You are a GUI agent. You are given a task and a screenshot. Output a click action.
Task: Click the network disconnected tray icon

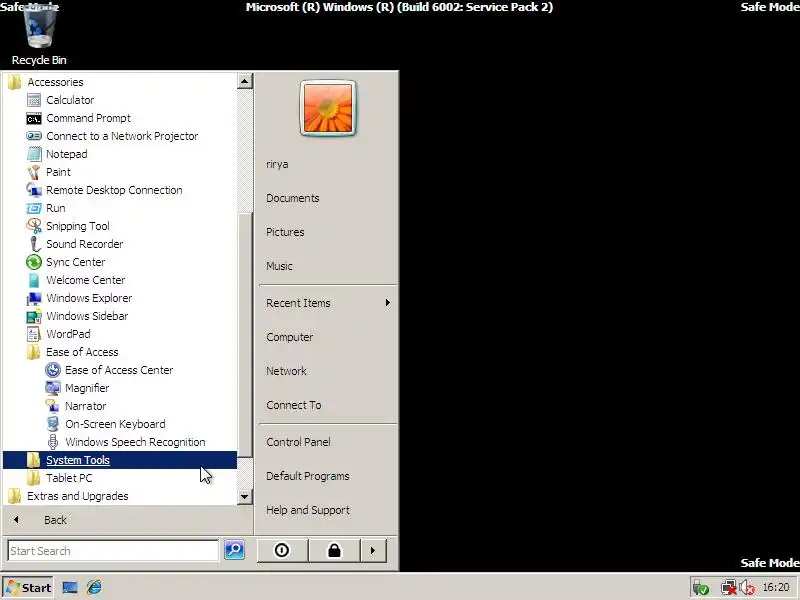[x=729, y=588]
